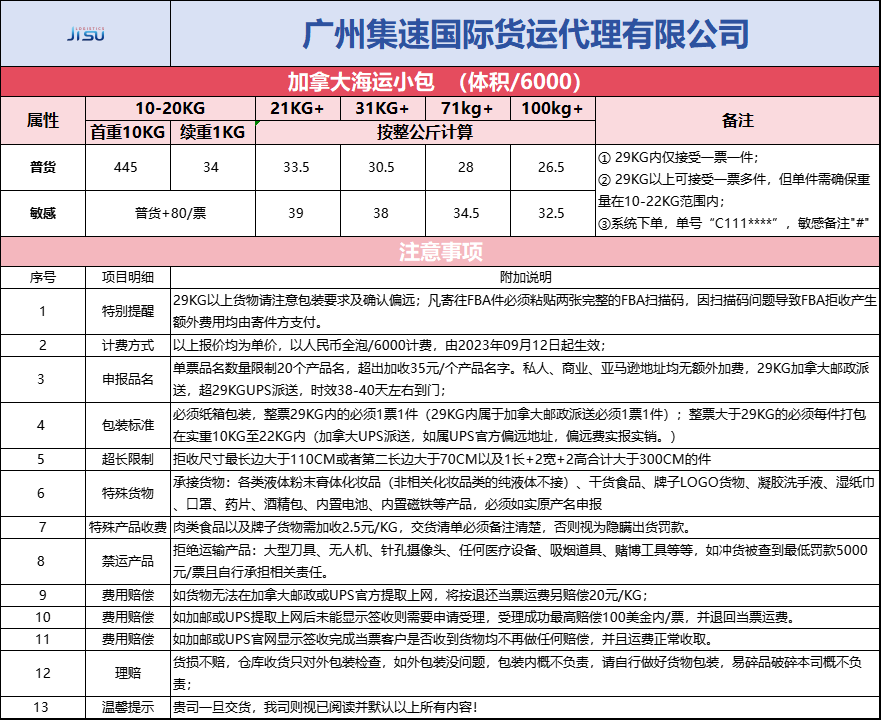
Task: Click the 附加说明 column header
Action: (525, 278)
